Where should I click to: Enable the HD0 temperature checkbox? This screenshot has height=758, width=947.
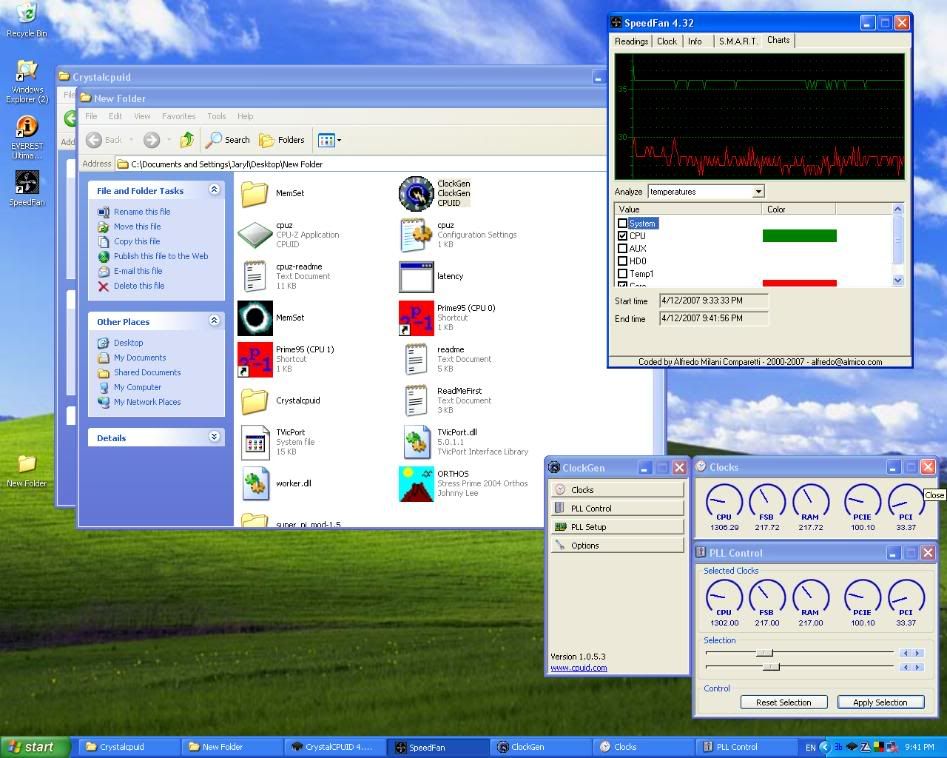click(623, 260)
